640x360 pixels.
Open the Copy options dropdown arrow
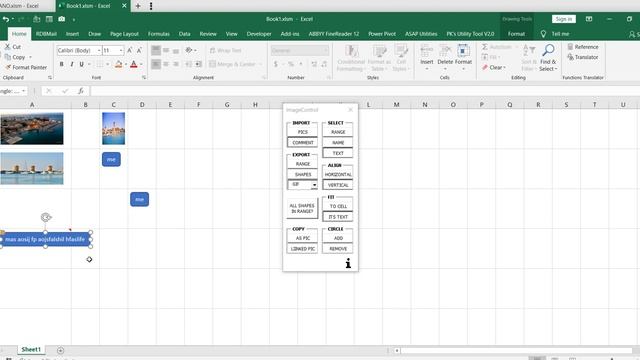pyautogui.click(x=30, y=57)
